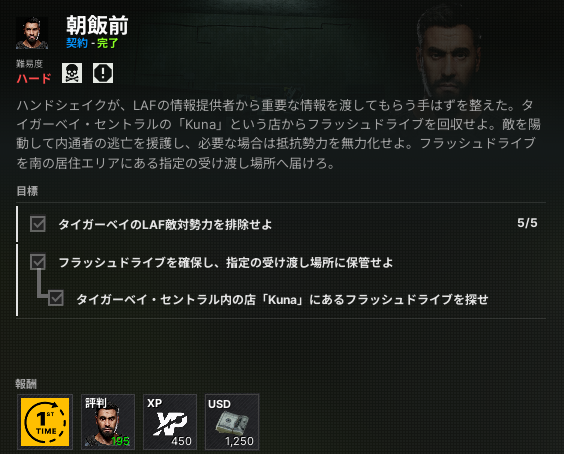Click the 完了 completed status label
564x454 pixels.
point(108,43)
